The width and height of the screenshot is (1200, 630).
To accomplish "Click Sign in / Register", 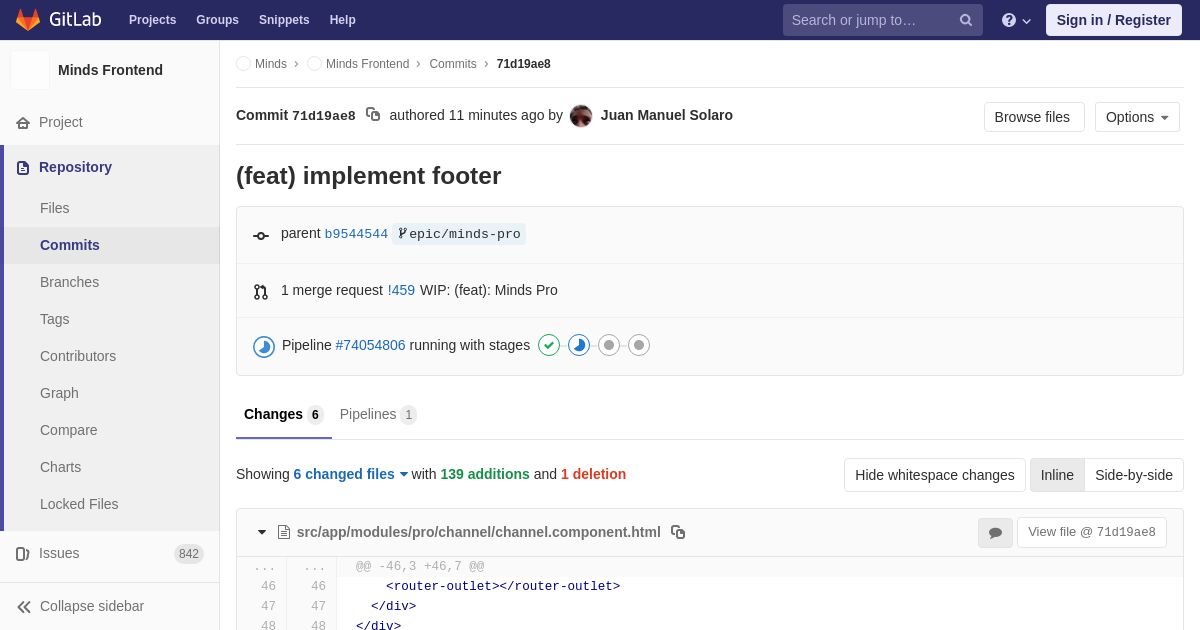I will (x=1114, y=20).
